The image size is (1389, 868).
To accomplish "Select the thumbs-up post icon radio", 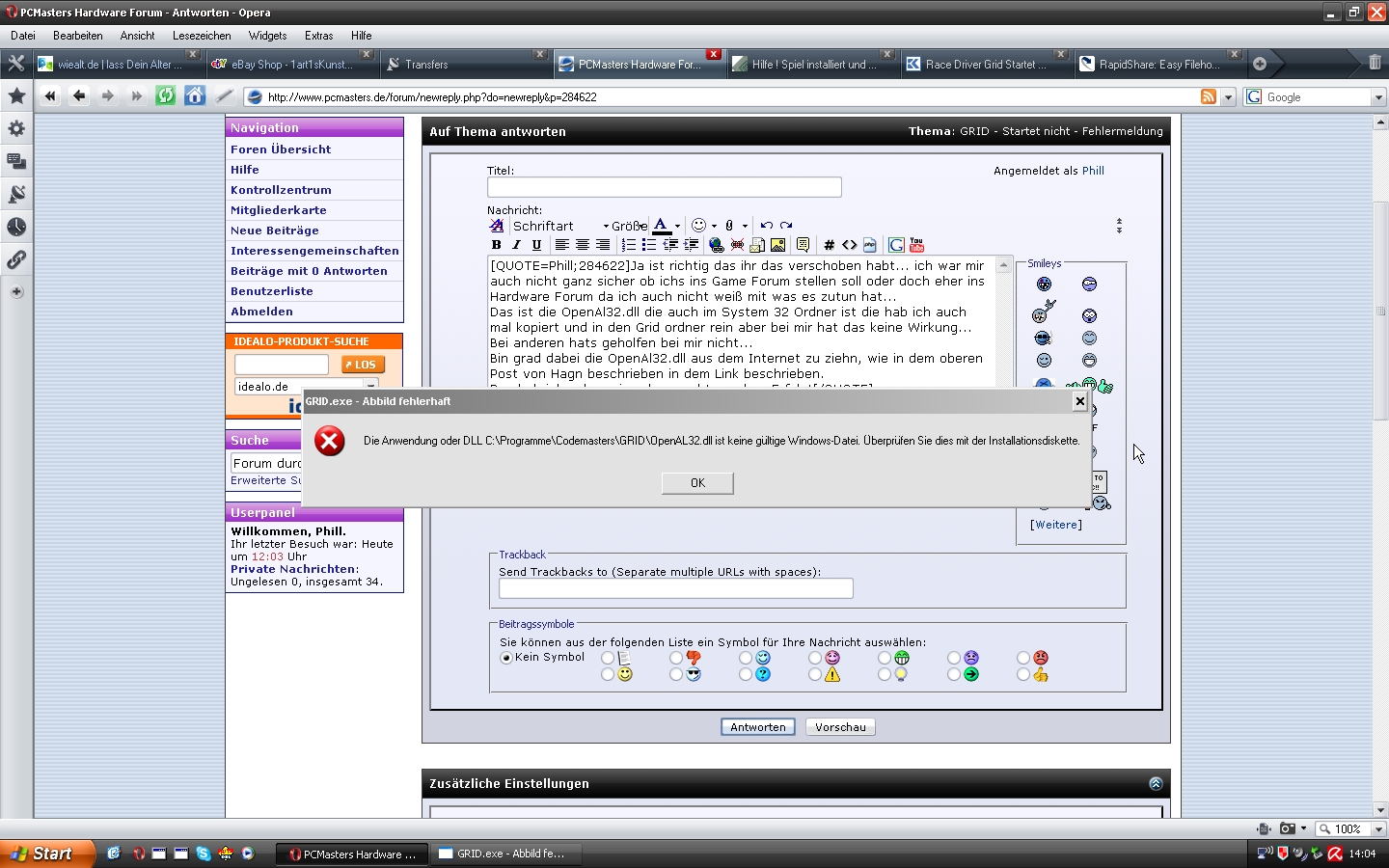I will tap(1023, 675).
